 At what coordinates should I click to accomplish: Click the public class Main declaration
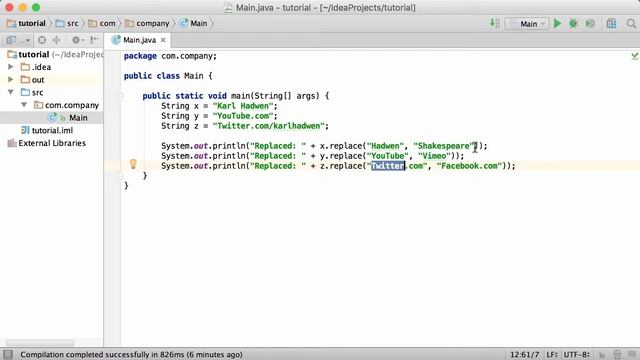pyautogui.click(x=168, y=76)
